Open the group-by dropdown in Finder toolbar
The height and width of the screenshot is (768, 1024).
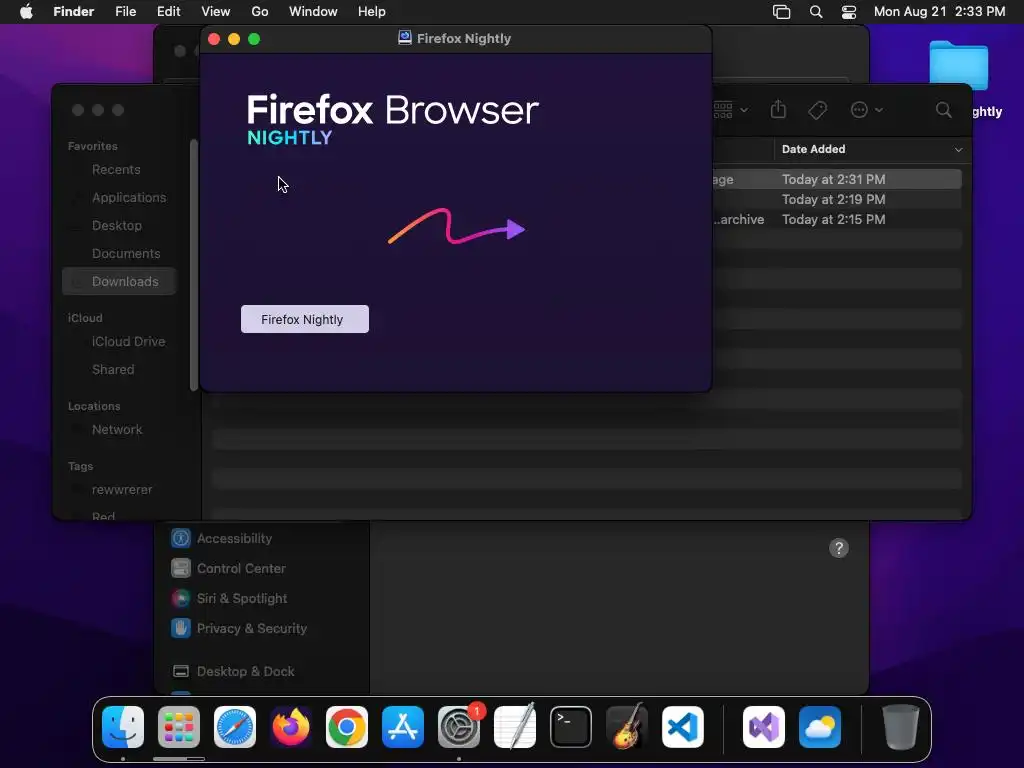tap(730, 110)
